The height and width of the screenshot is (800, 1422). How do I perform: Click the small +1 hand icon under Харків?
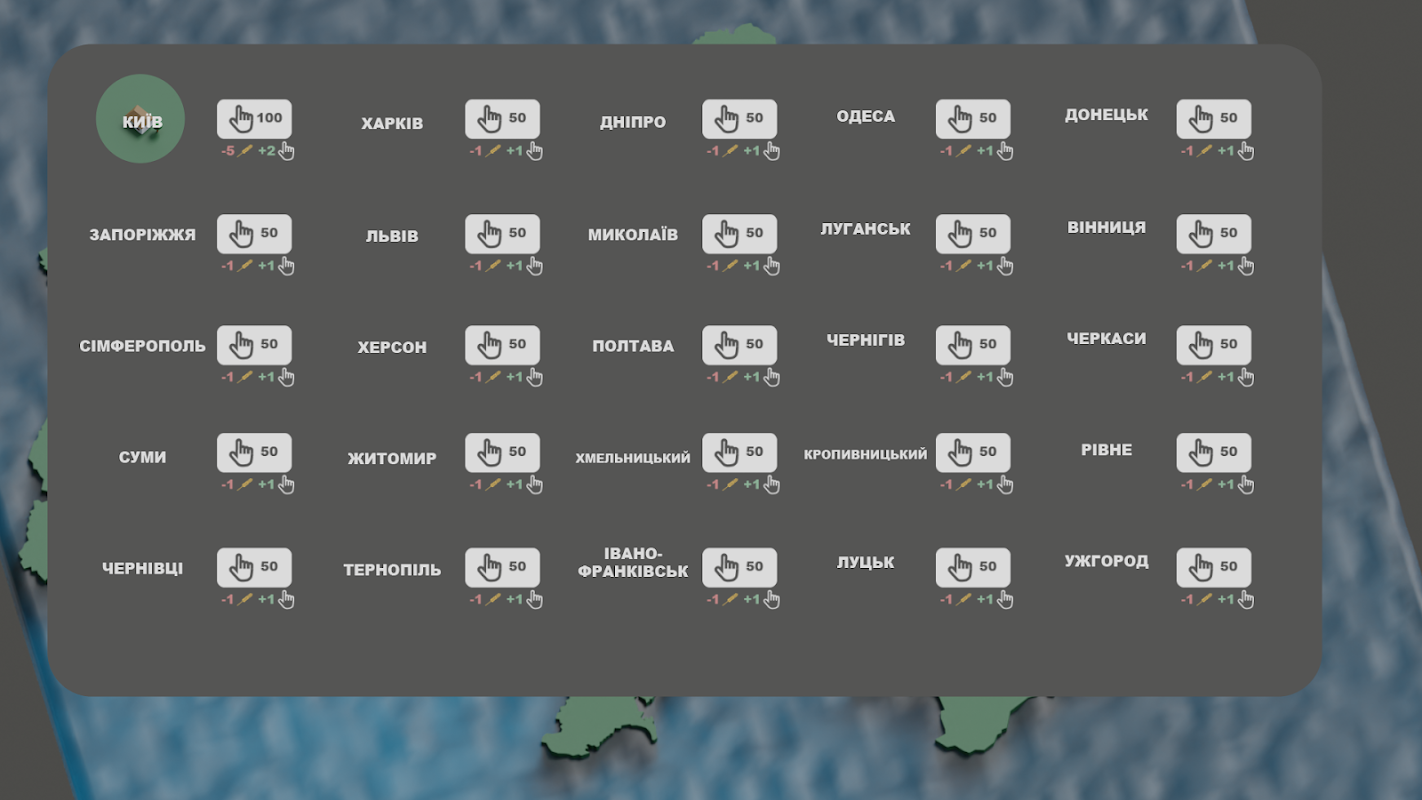click(x=535, y=151)
